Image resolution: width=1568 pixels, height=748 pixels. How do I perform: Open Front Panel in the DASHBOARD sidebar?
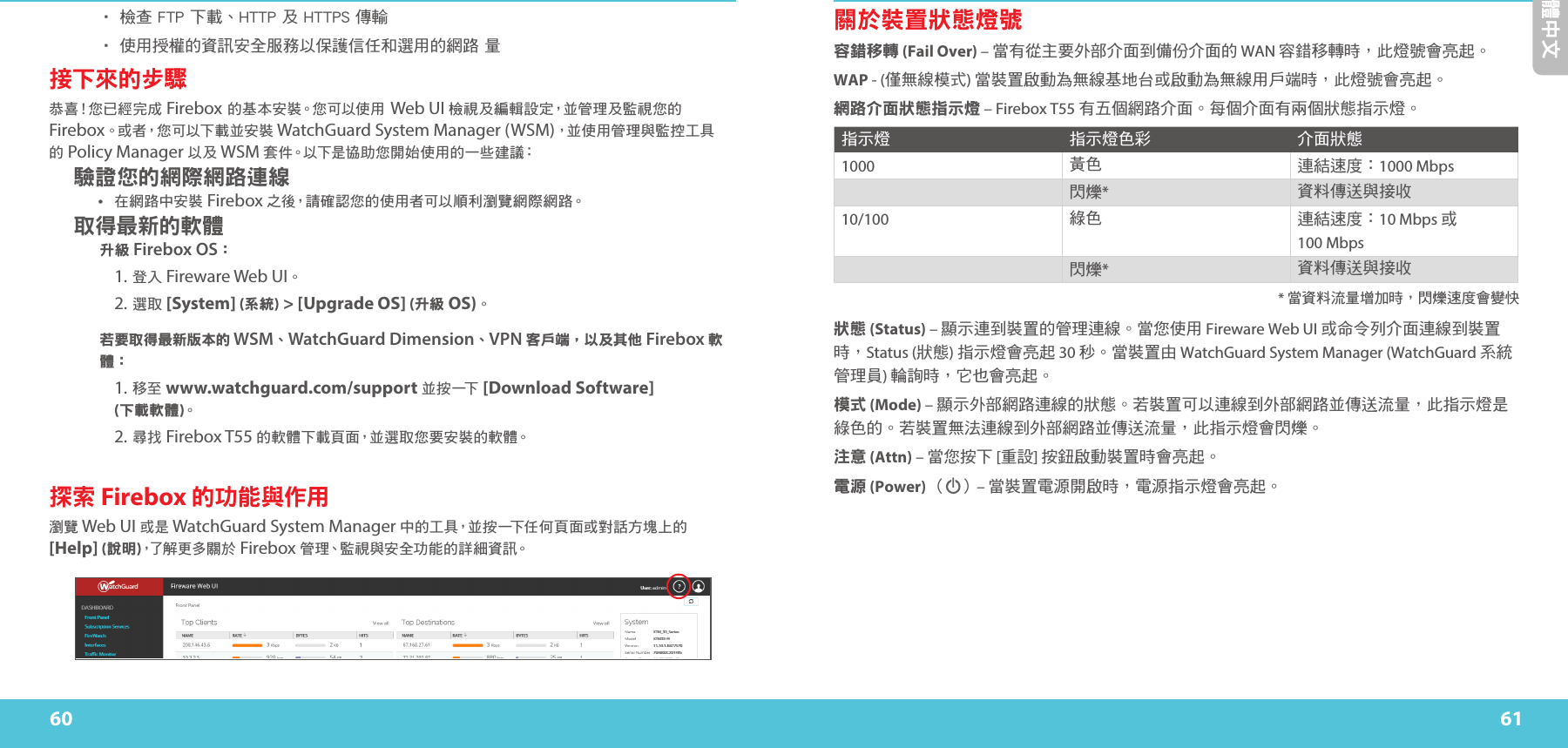pos(97,617)
